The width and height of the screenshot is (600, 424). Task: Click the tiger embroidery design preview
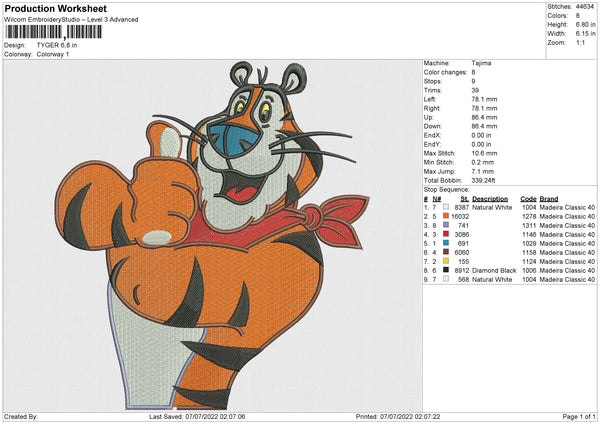click(x=212, y=236)
